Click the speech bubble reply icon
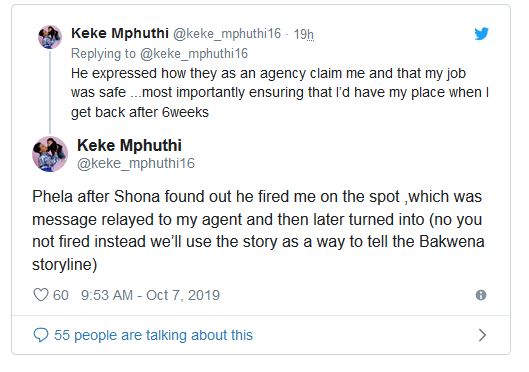Screen dimensions: 529x372 click(41, 335)
